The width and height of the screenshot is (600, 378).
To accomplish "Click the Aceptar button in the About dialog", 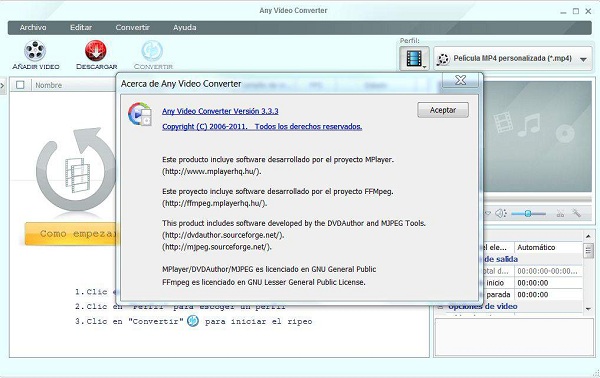I will tap(443, 110).
